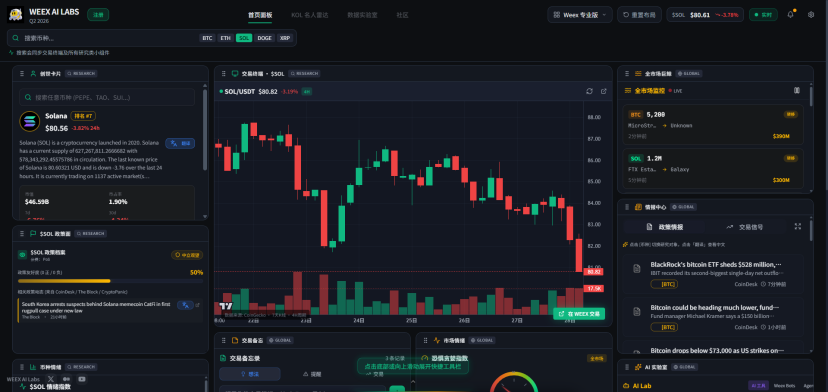Select the DOGE quick coin chip

pos(265,38)
